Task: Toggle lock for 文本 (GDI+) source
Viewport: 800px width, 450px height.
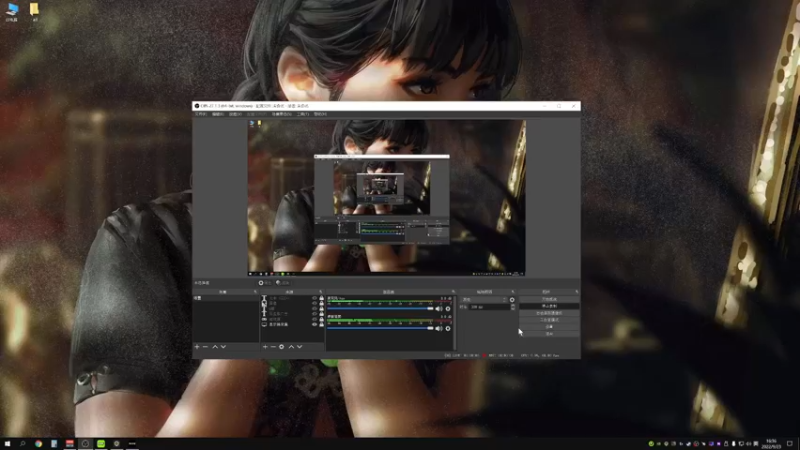Action: coord(321,298)
